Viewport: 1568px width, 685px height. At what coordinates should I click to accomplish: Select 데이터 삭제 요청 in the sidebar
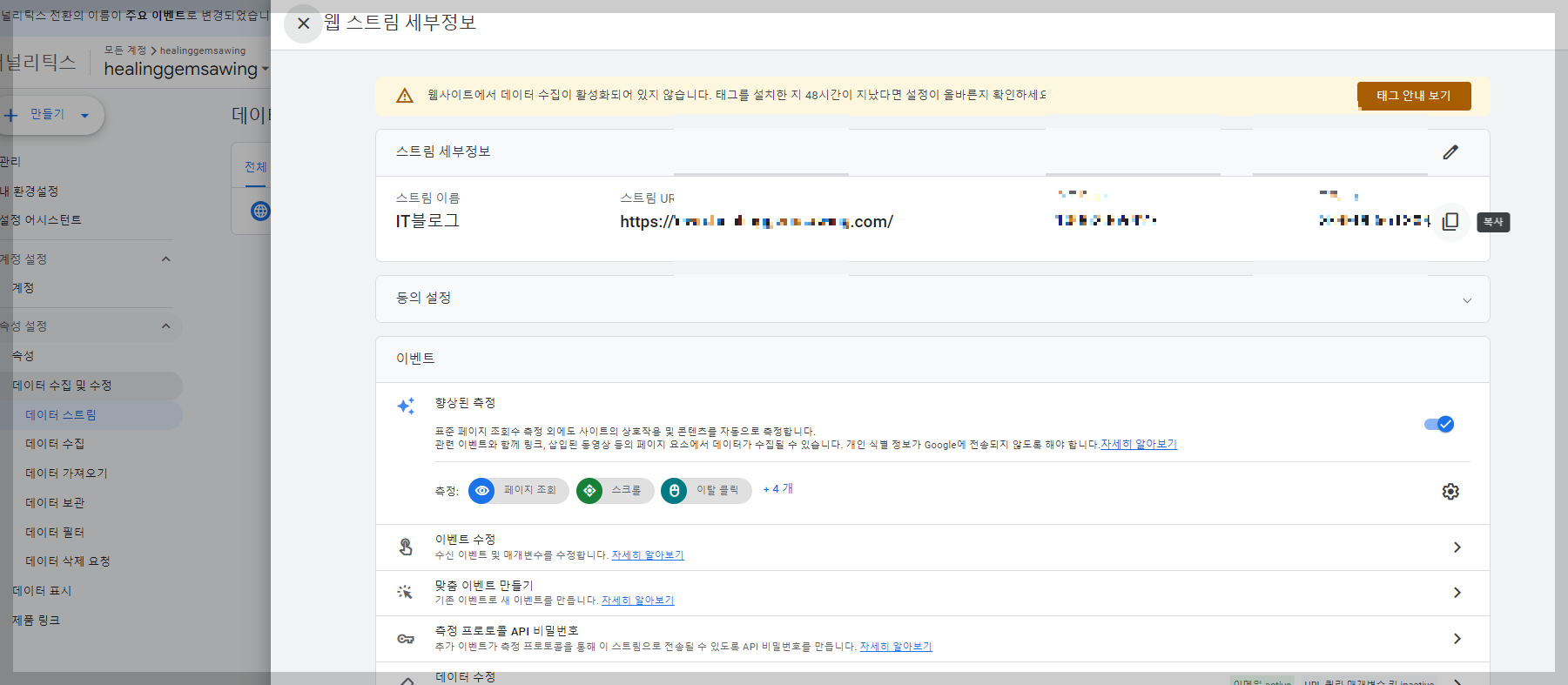pyautogui.click(x=68, y=561)
